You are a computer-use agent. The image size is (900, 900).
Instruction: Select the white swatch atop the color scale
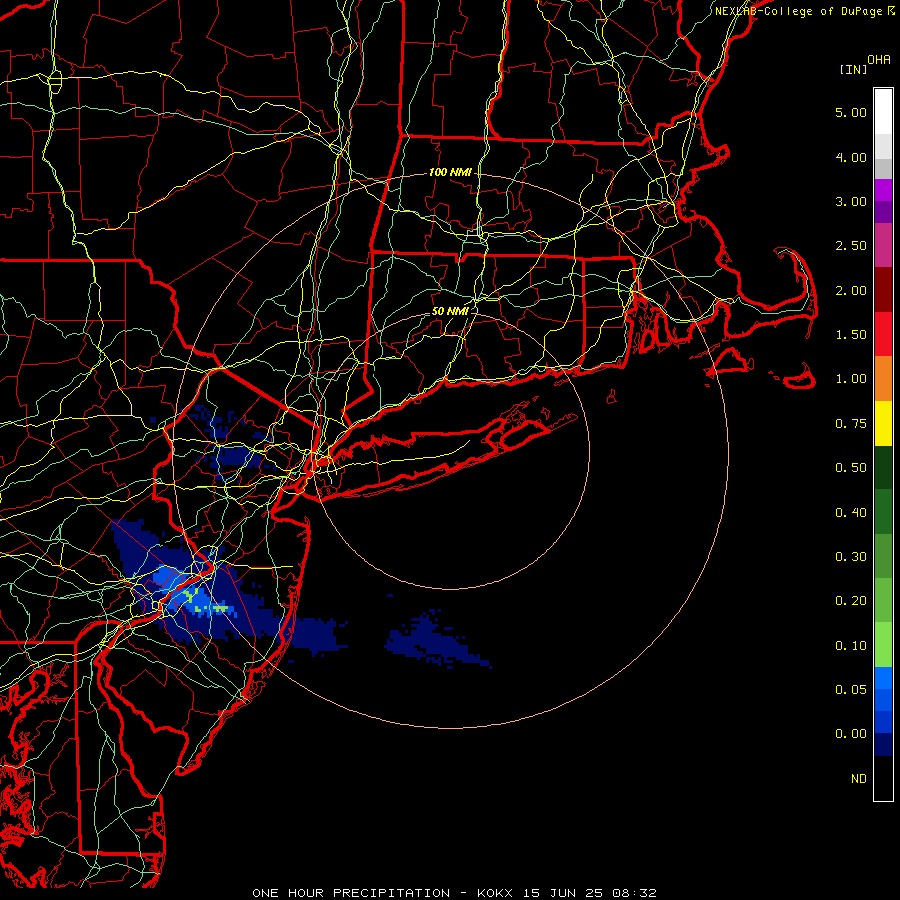(883, 111)
